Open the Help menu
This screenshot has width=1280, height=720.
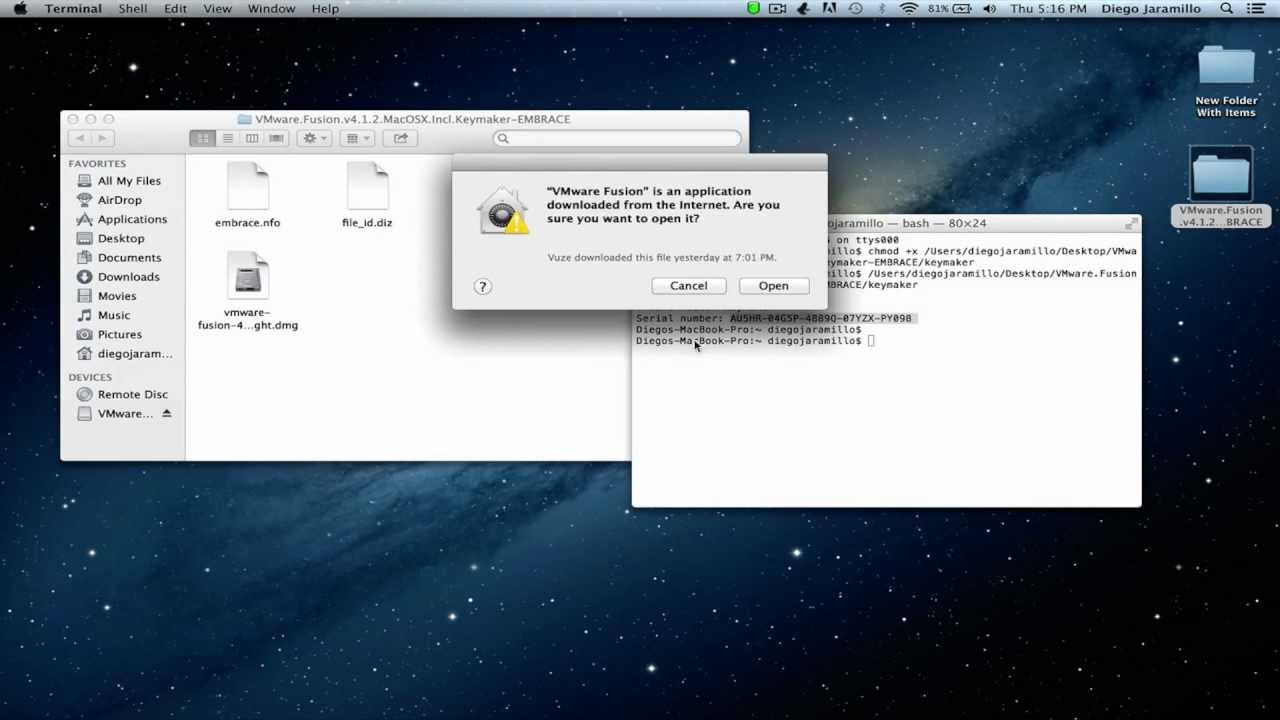point(325,9)
